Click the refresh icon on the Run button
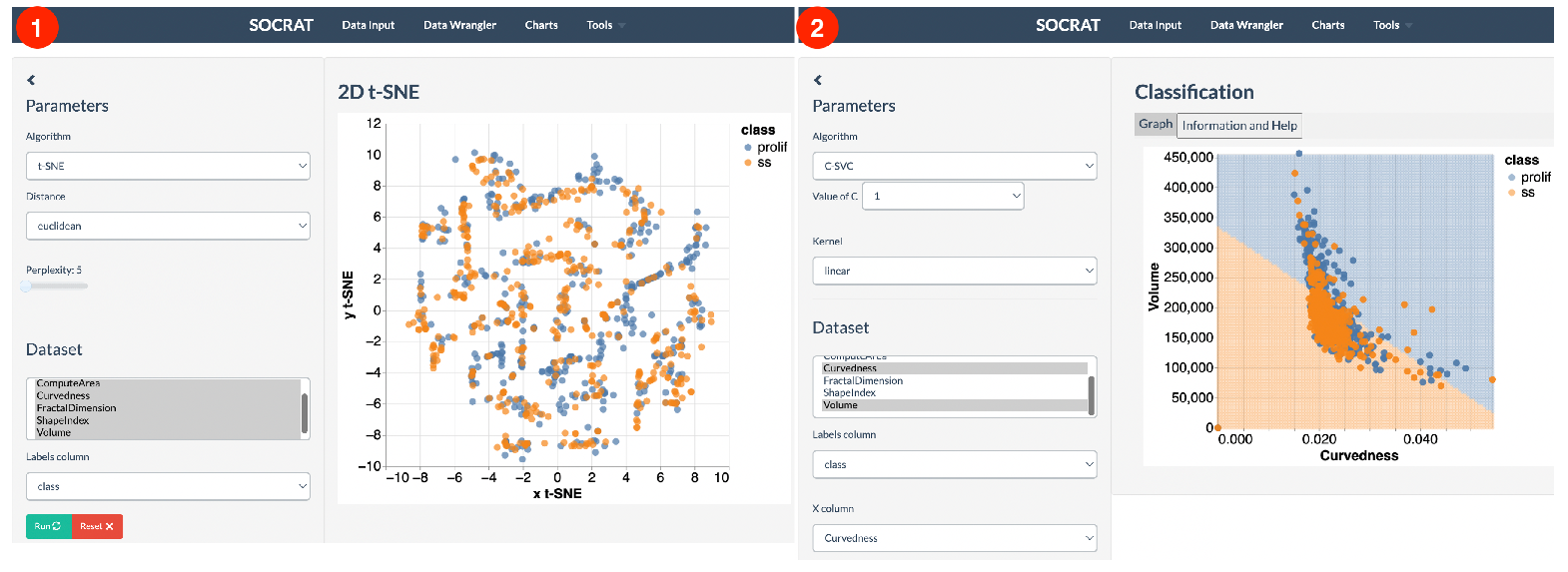The image size is (1568, 572). [56, 526]
